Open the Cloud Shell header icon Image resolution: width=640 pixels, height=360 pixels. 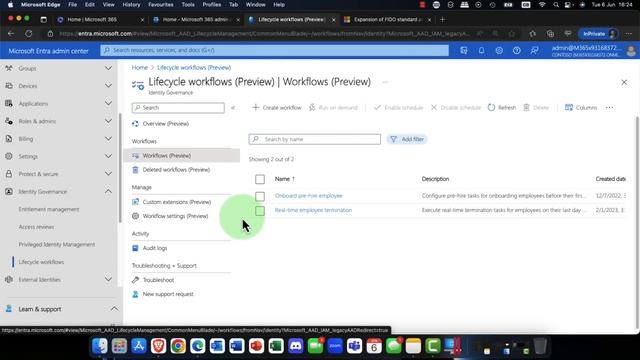[464, 50]
